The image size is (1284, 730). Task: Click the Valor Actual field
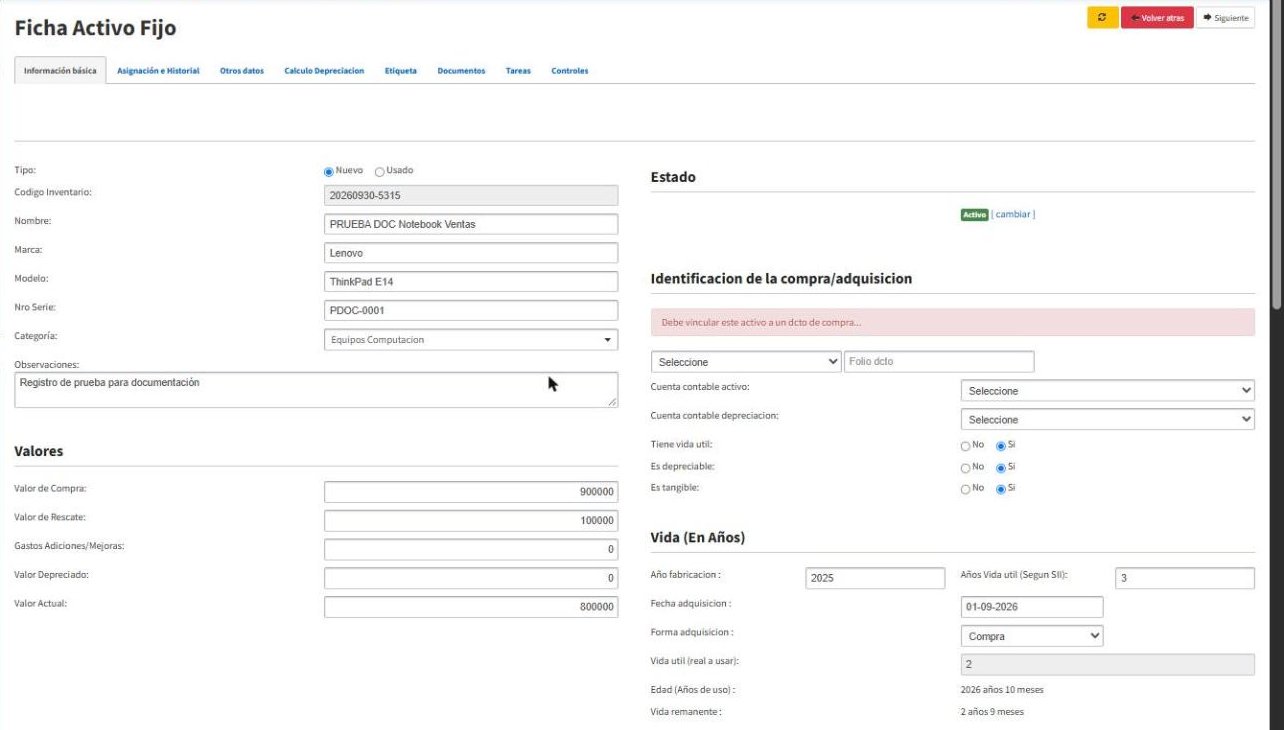471,607
